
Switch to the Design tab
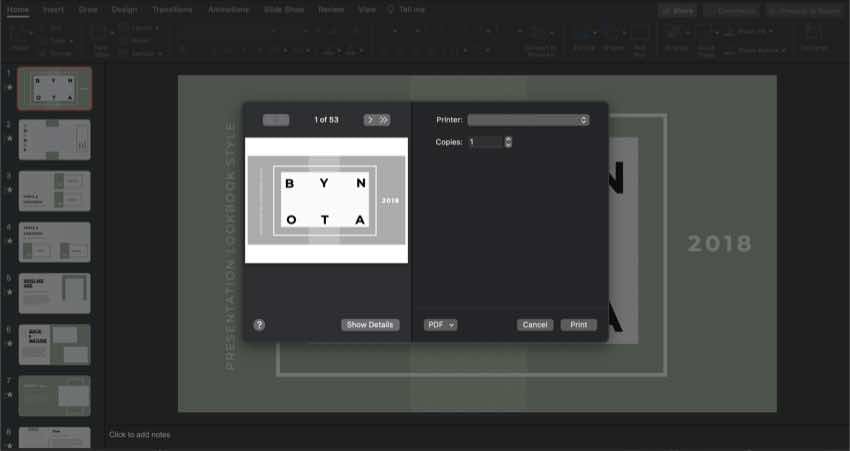pyautogui.click(x=124, y=9)
